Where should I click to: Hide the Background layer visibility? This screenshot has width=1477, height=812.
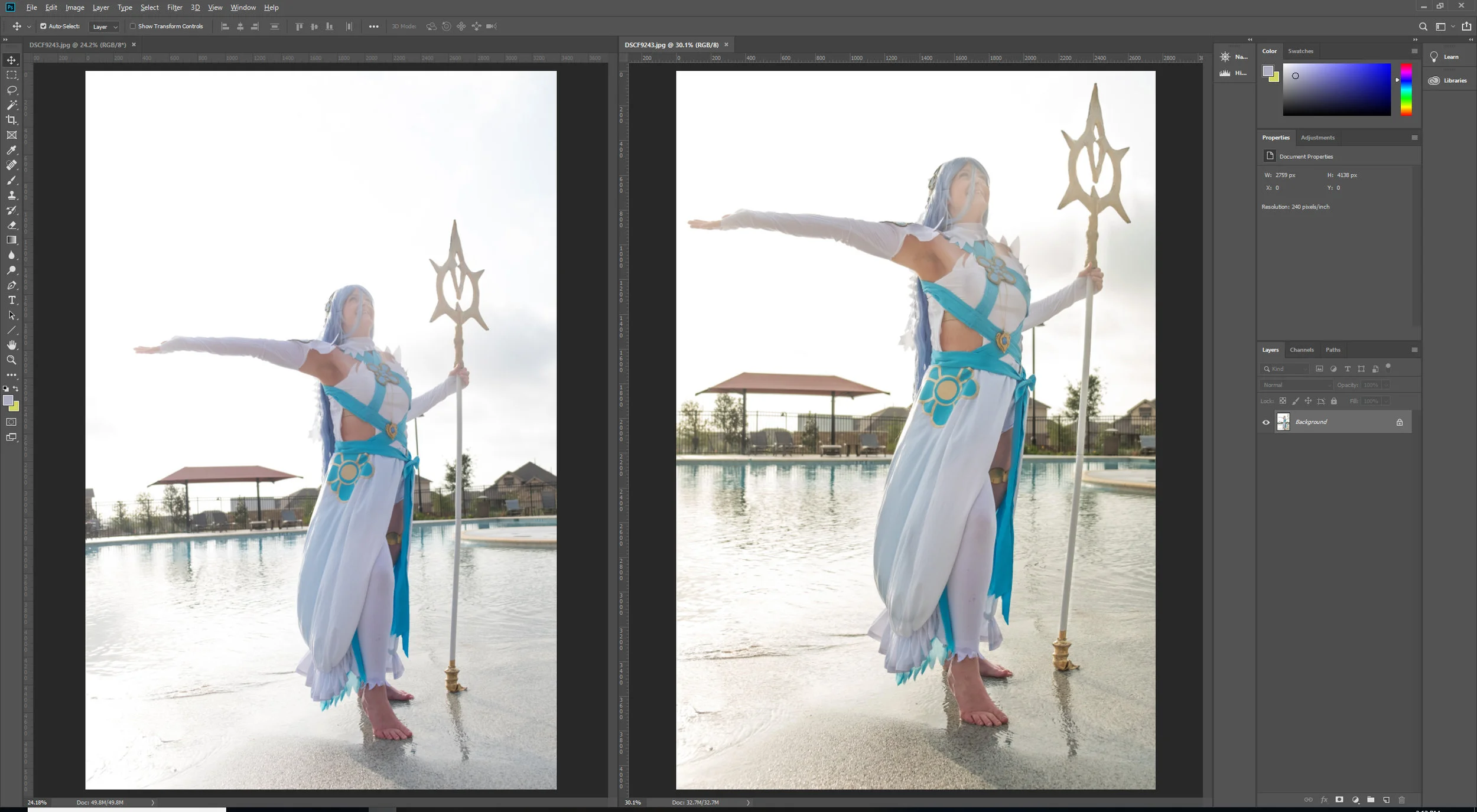[1265, 422]
